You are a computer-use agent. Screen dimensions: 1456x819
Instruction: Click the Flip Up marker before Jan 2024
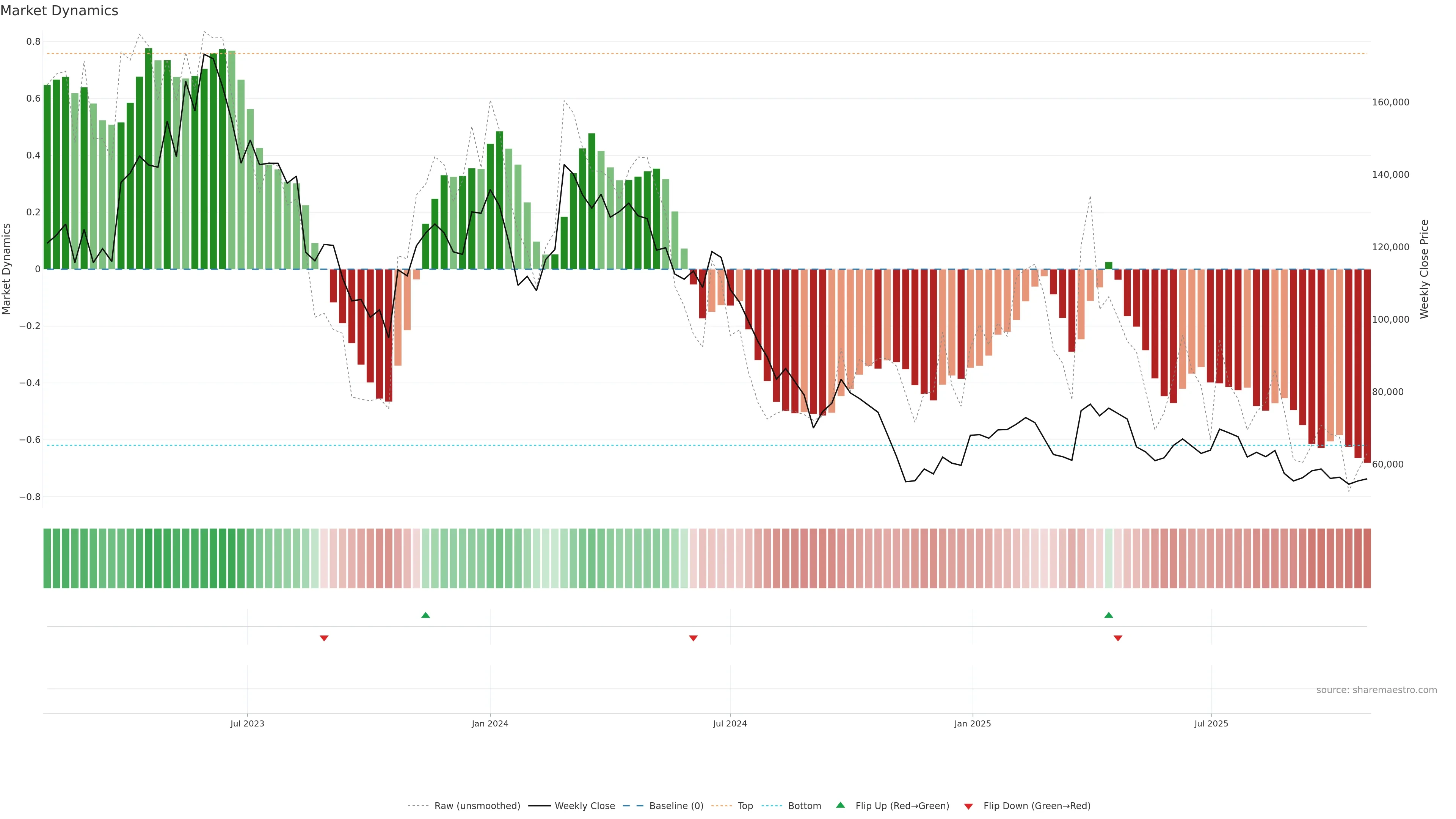coord(425,615)
